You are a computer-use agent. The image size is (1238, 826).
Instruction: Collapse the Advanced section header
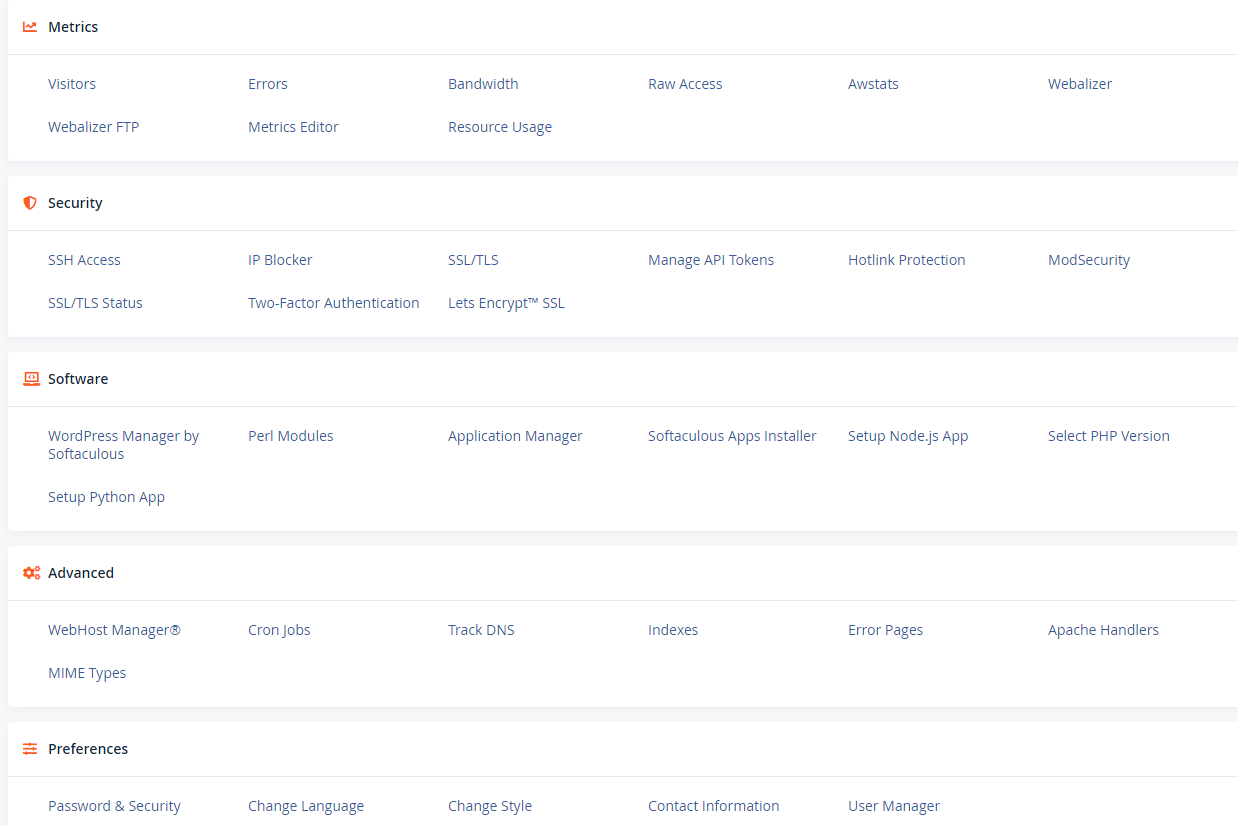(623, 573)
